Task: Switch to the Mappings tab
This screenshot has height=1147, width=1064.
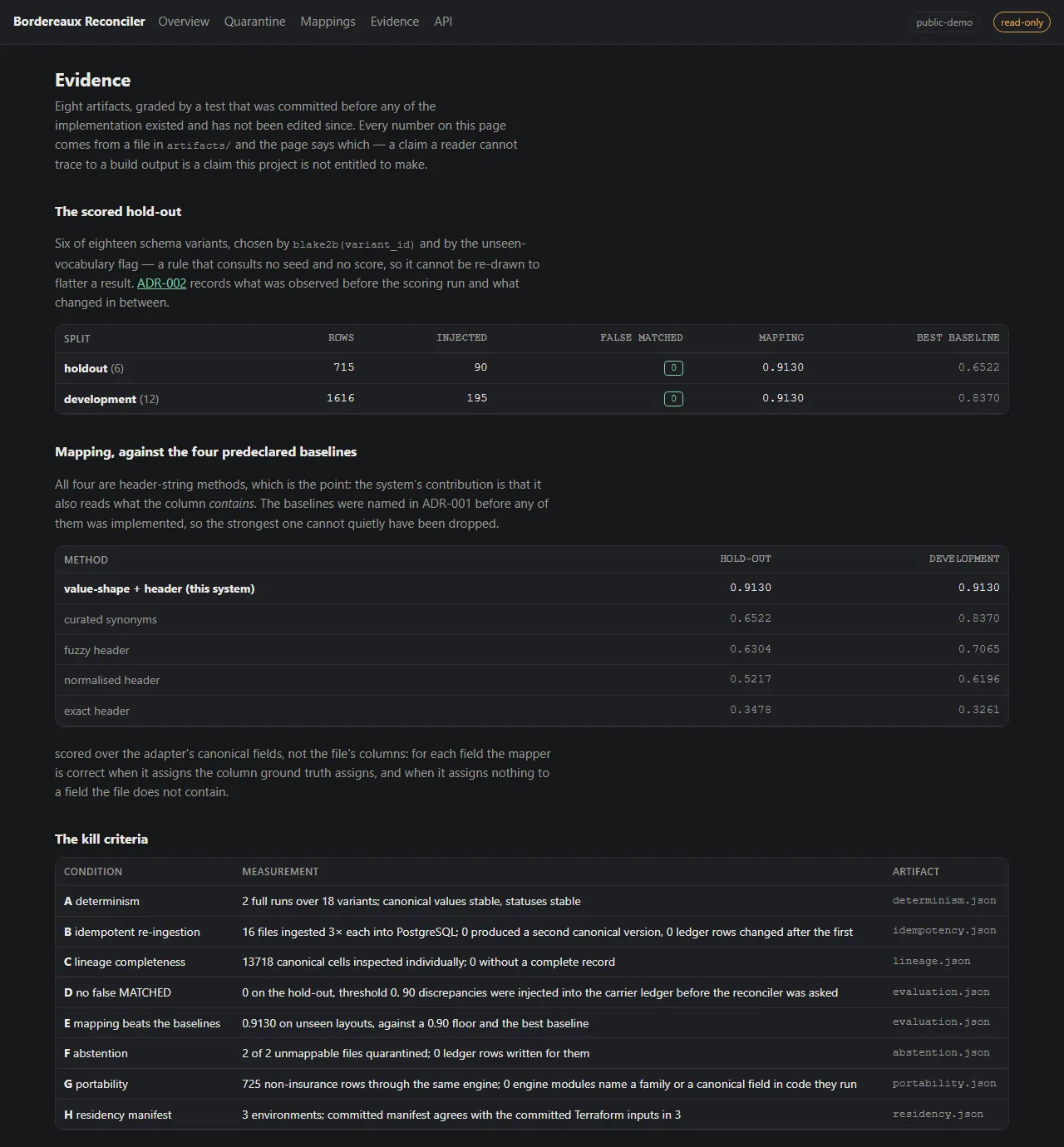Action: 328,22
